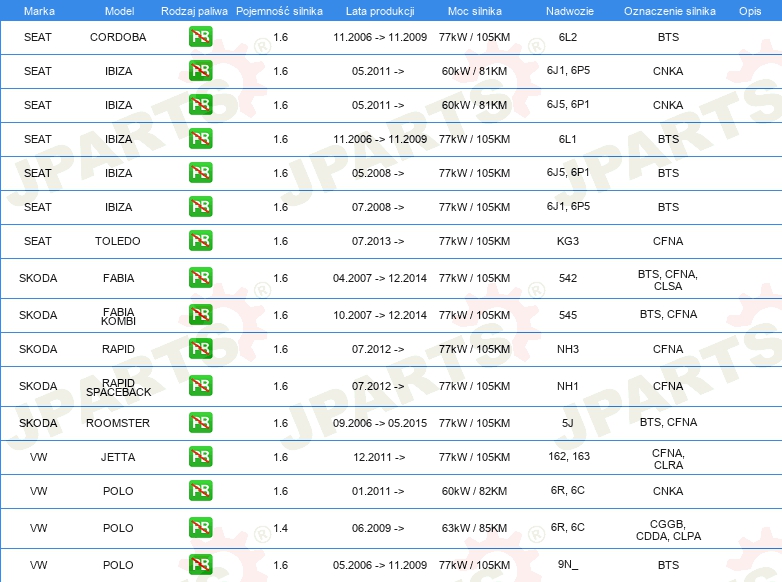Click the Pojemność silnika header
Viewport: 782px width, 582px height.
(279, 11)
